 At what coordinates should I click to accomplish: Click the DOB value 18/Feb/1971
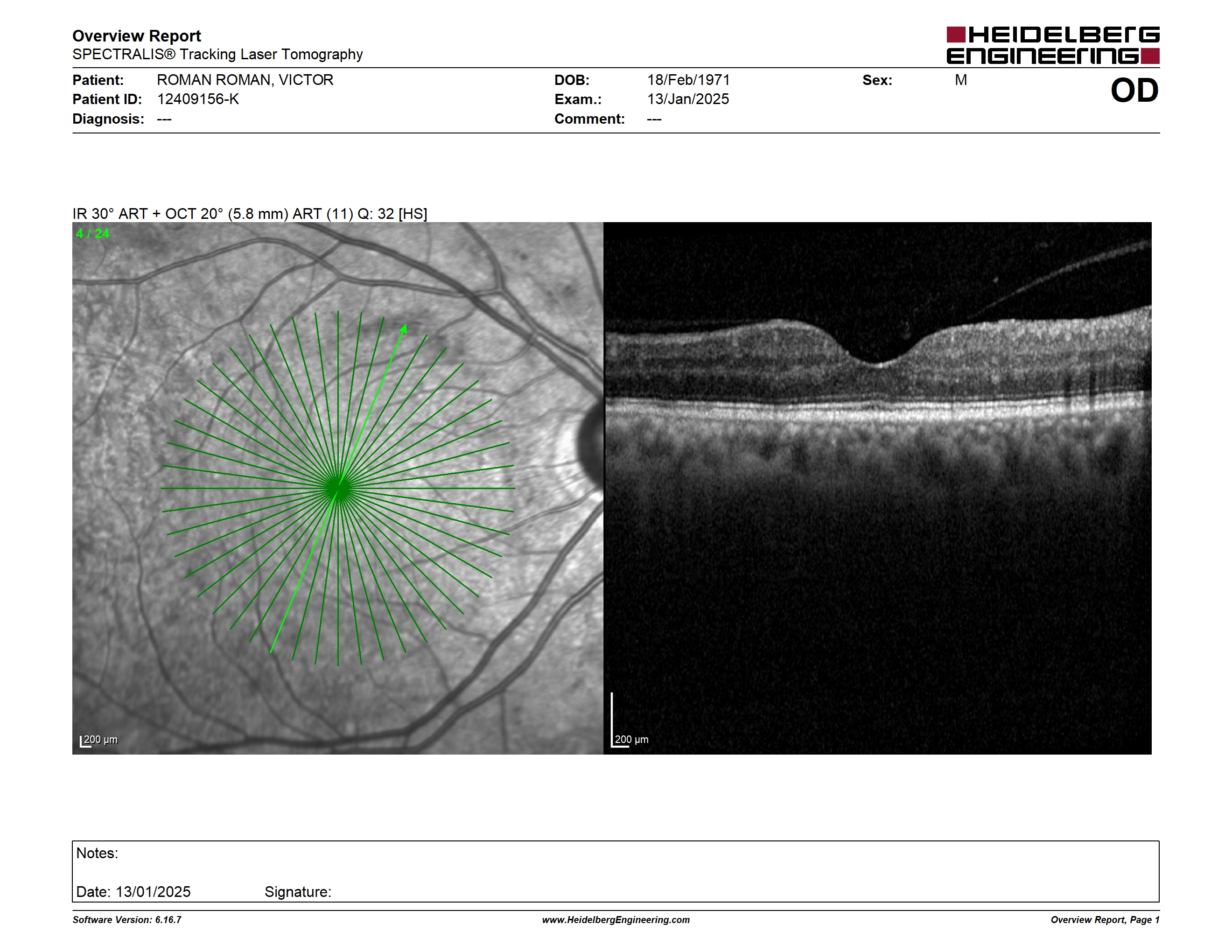[x=688, y=80]
